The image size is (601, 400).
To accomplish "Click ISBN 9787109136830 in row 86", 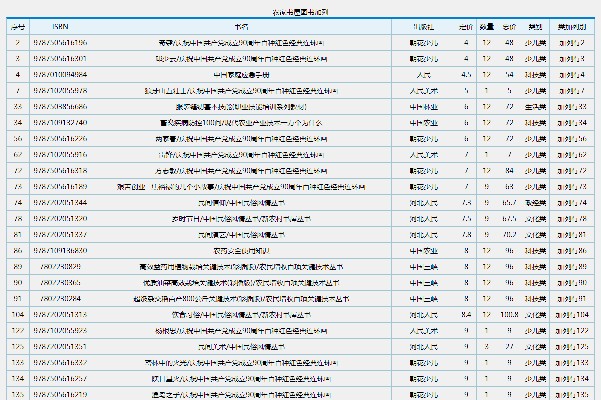I will pos(60,251).
